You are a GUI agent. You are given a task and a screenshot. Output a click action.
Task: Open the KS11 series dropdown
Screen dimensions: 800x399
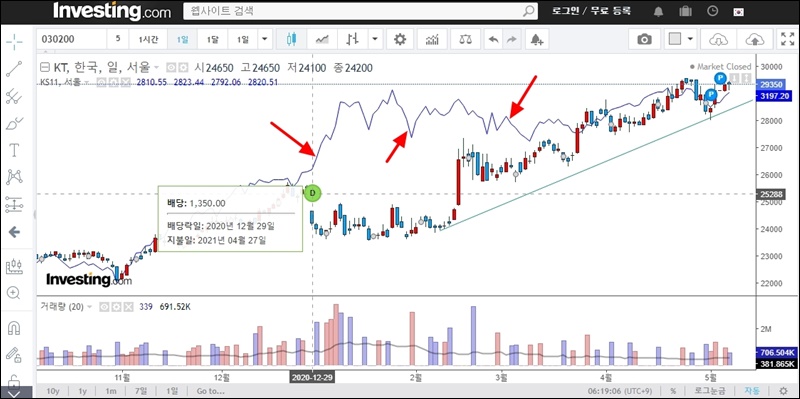86,82
